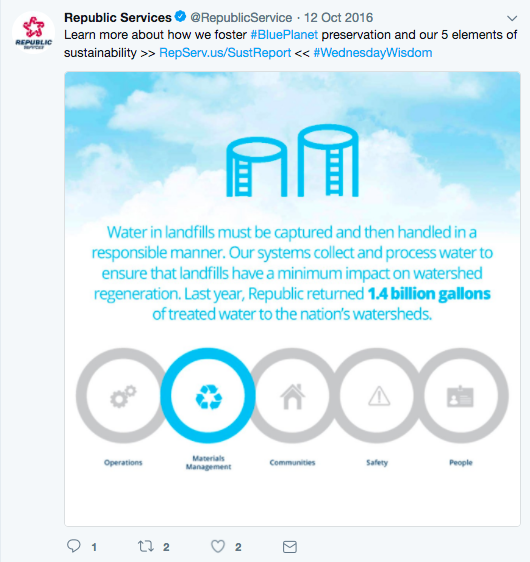Open the #BluePlanet hashtag
Screen dimensions: 530x562
284,35
